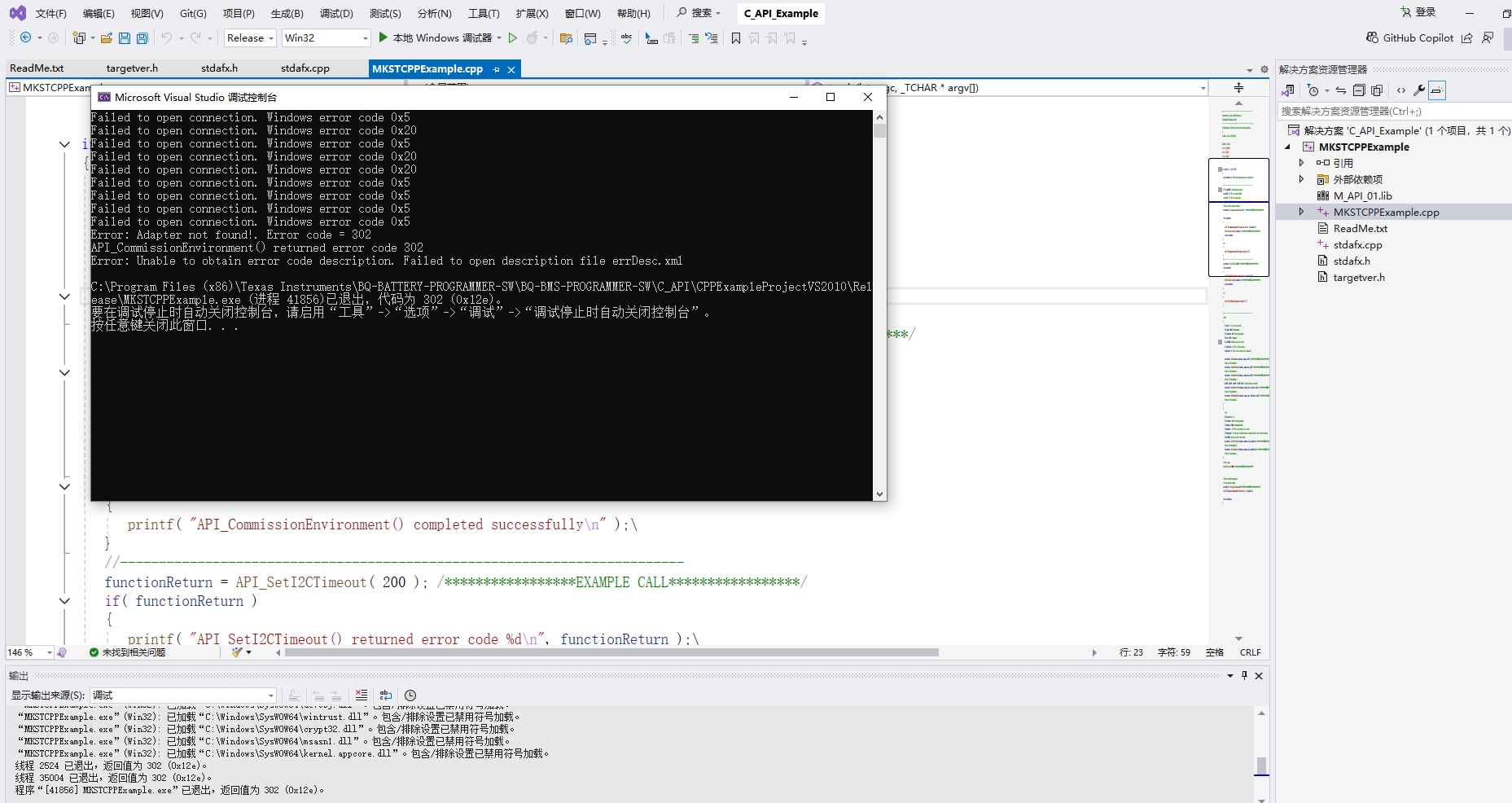The width and height of the screenshot is (1512, 803).
Task: Open the debugger target dropdown arrow
Action: [499, 37]
